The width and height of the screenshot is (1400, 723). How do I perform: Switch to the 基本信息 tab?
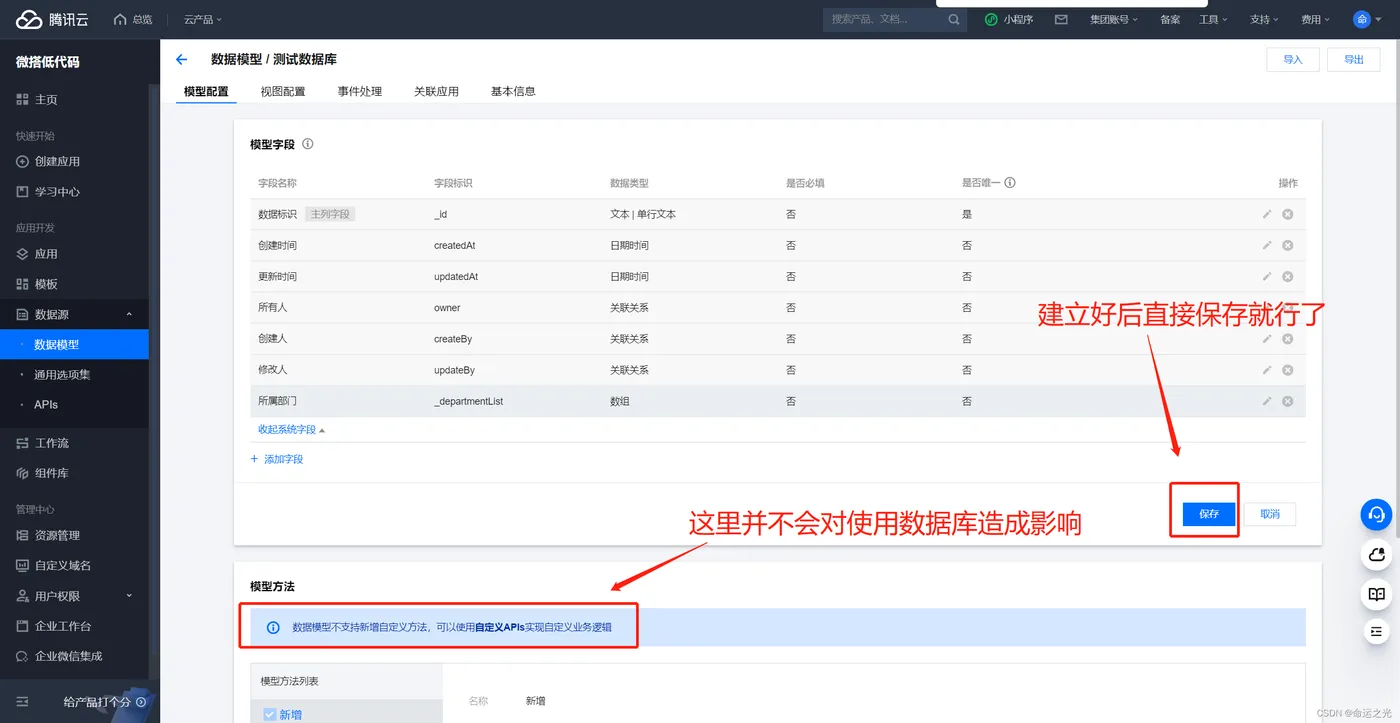pos(513,91)
